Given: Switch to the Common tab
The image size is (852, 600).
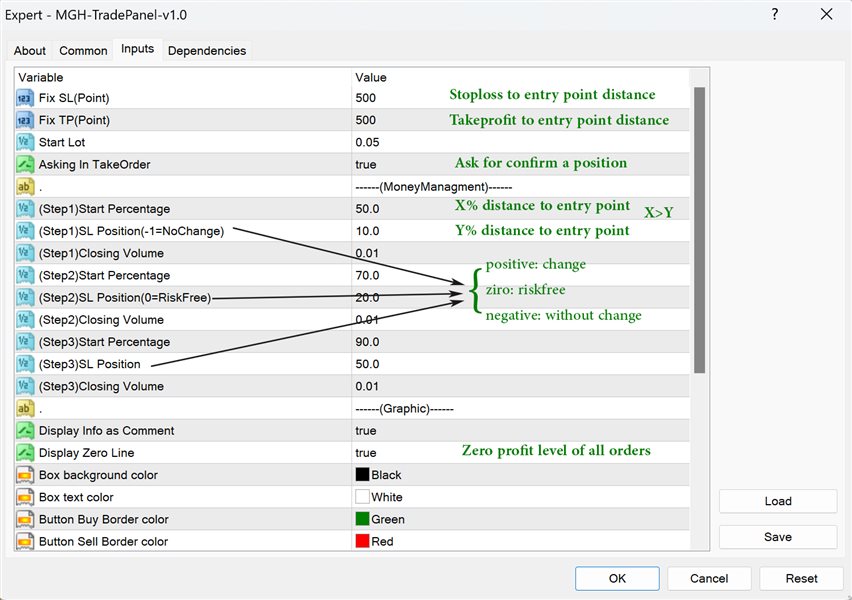Looking at the screenshot, I should [83, 51].
